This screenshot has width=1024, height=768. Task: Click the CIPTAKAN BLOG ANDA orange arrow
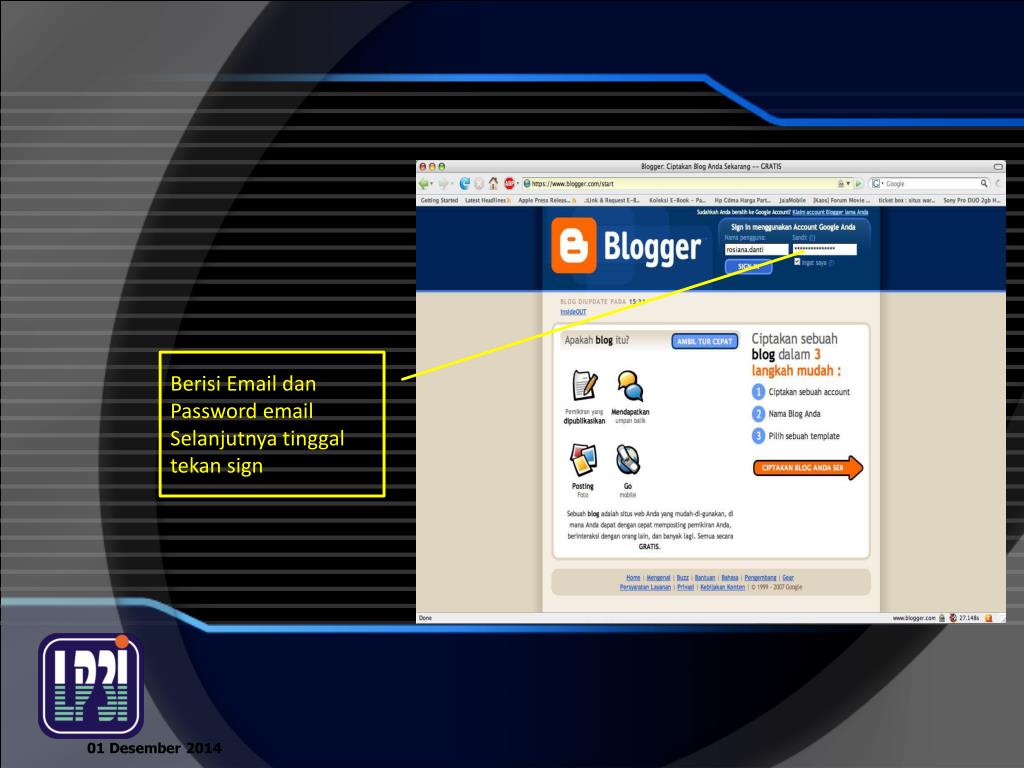point(808,468)
